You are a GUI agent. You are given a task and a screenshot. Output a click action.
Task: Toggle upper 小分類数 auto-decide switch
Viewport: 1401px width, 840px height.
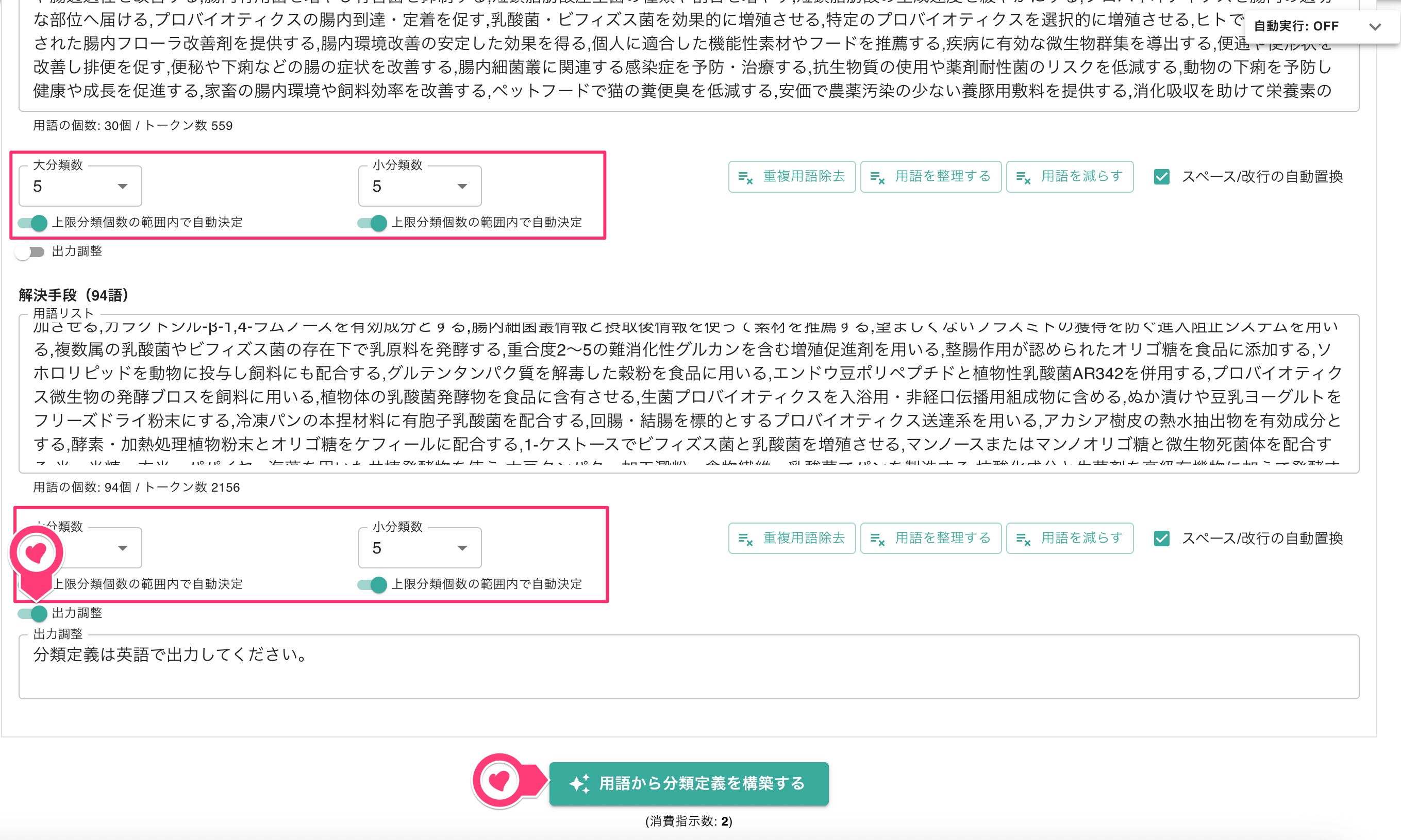click(372, 223)
